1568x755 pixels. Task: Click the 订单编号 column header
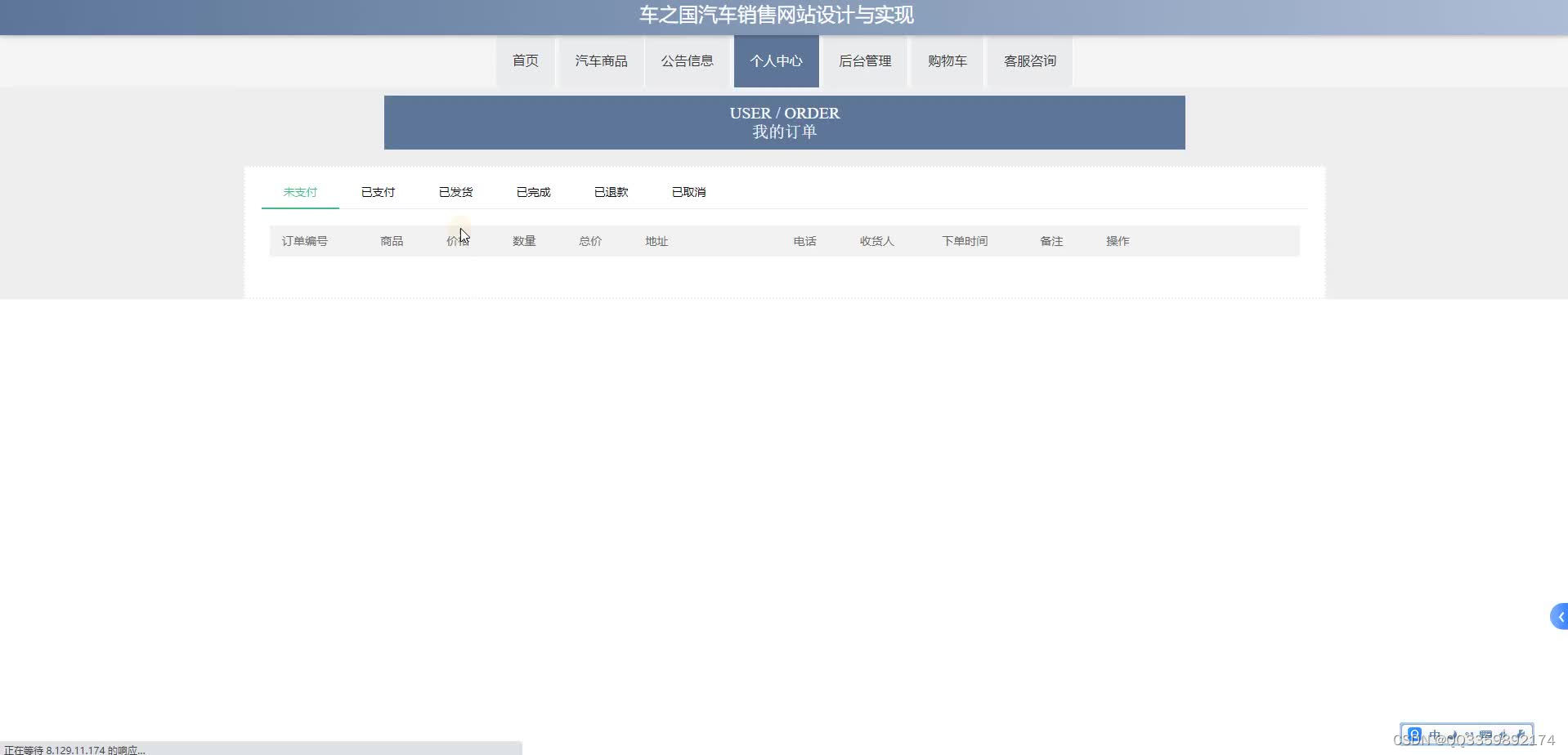pyautogui.click(x=305, y=241)
